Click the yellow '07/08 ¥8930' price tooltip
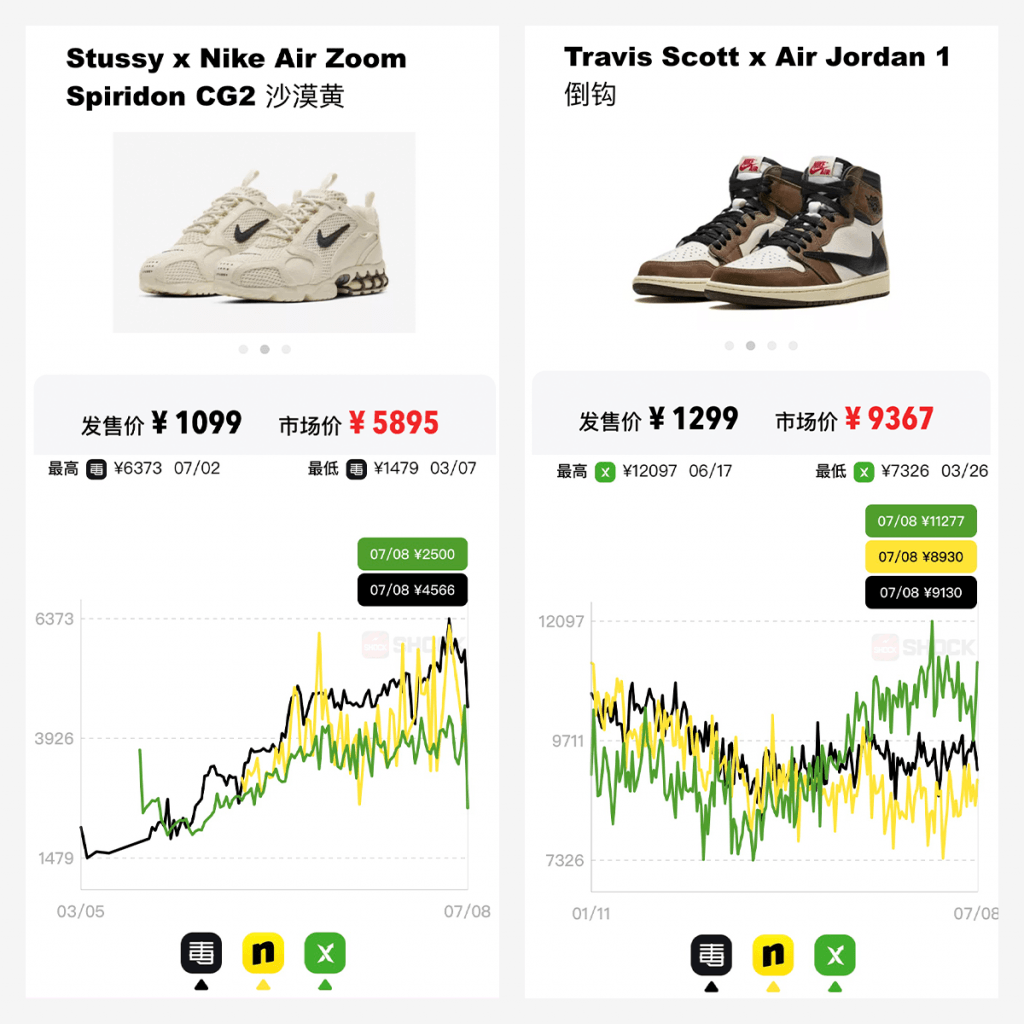 (921, 557)
